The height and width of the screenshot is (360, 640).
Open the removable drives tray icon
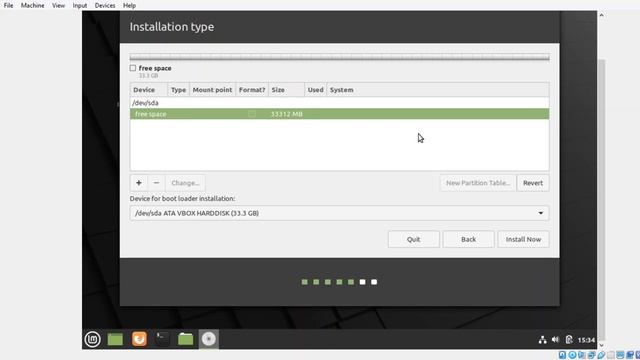tap(569, 340)
